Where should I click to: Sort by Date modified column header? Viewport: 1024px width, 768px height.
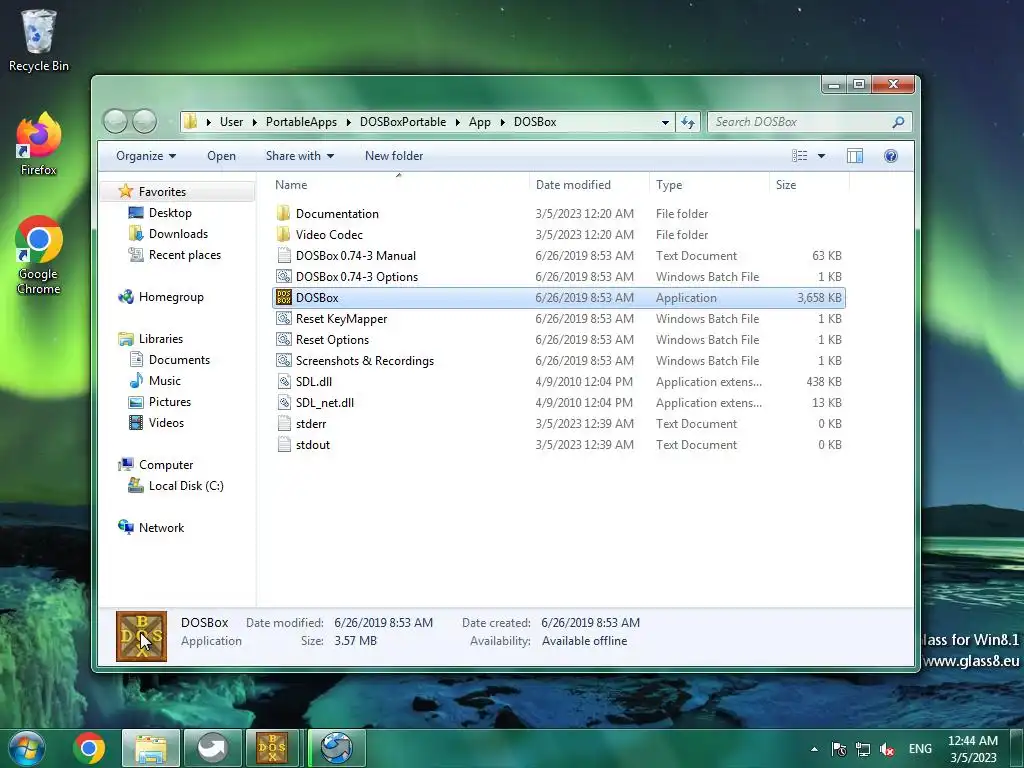589,185
